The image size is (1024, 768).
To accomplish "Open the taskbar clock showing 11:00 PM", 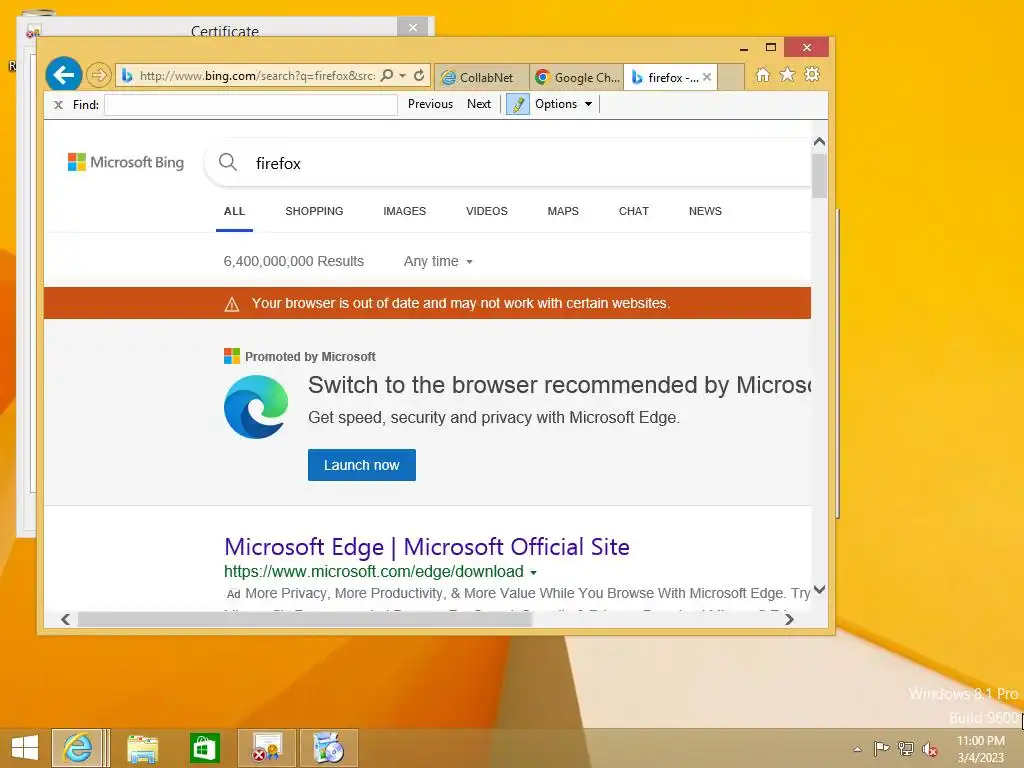I will tap(980, 749).
